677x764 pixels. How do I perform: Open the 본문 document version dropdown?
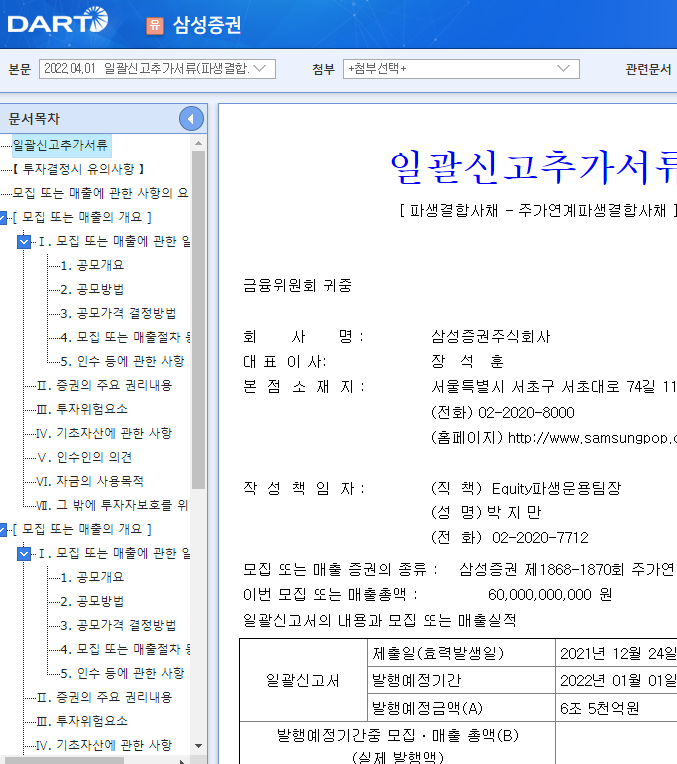(x=157, y=69)
